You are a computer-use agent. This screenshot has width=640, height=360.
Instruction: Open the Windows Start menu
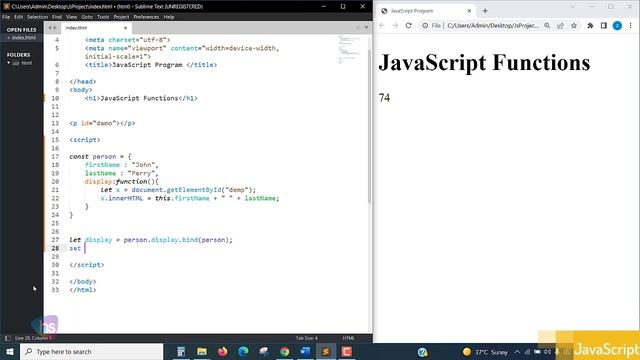pyautogui.click(x=9, y=351)
